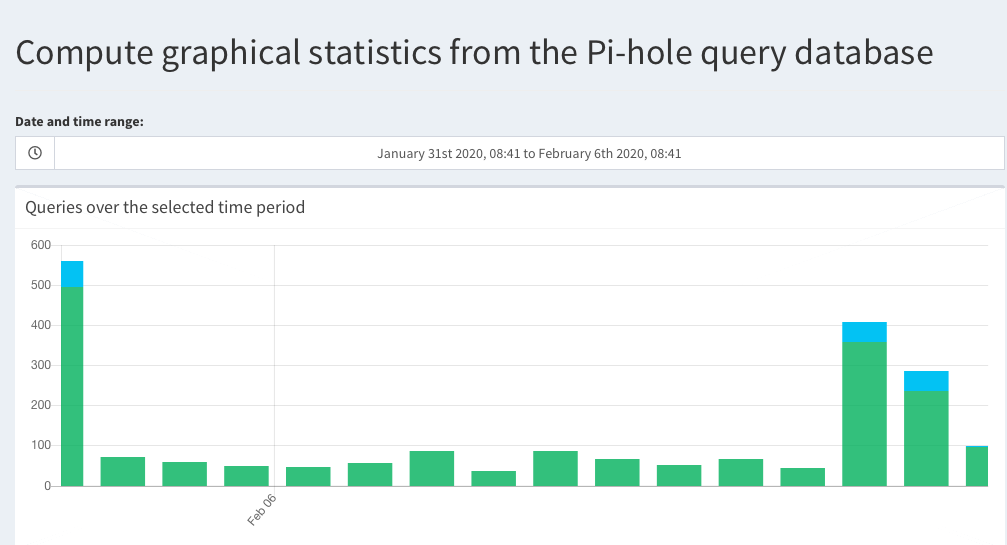The width and height of the screenshot is (1007, 545).
Task: Click the 300 y-axis label
Action: (x=40, y=365)
